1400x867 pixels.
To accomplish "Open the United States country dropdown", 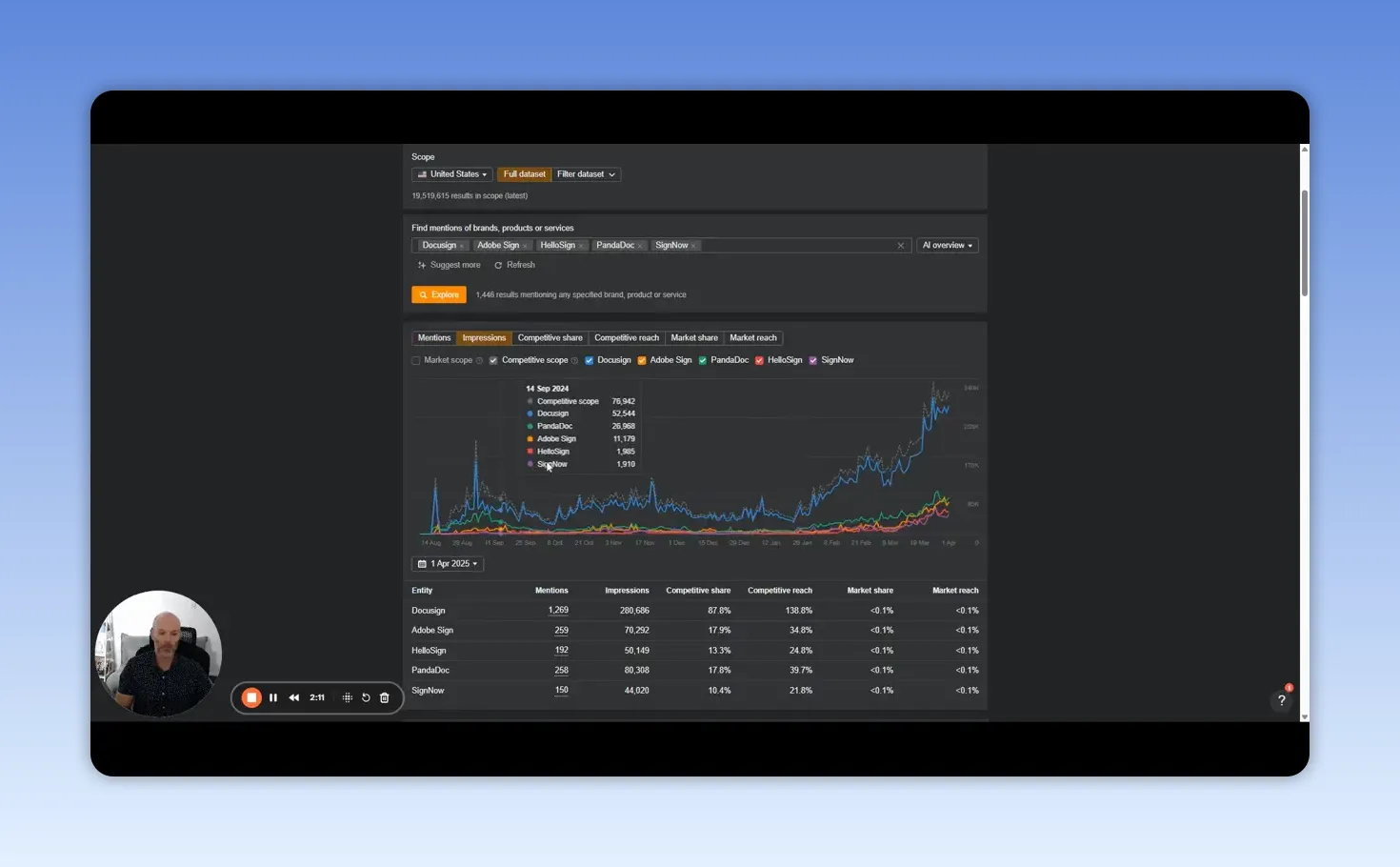I will [x=452, y=174].
